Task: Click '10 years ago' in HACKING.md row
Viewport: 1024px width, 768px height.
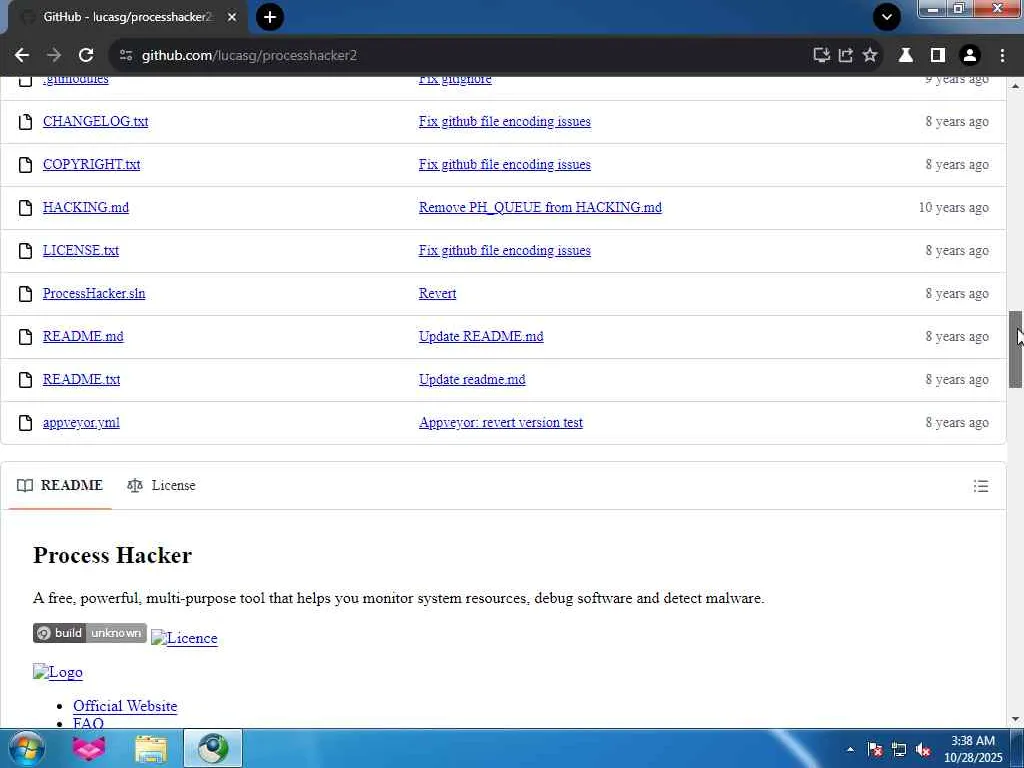Action: pyautogui.click(x=953, y=208)
